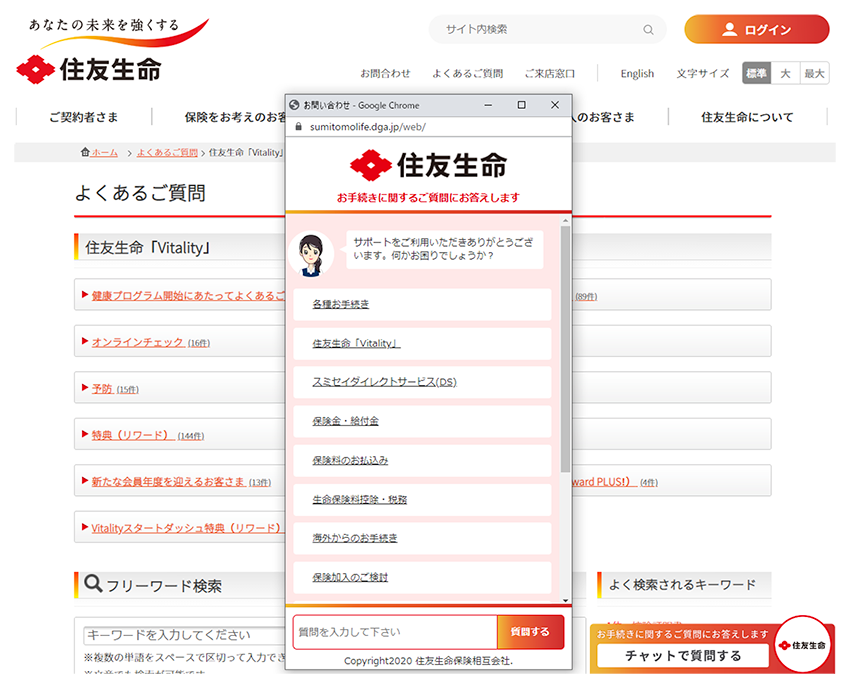Click the home icon in the breadcrumb
Viewport: 850px width, 688px height.
[x=85, y=152]
